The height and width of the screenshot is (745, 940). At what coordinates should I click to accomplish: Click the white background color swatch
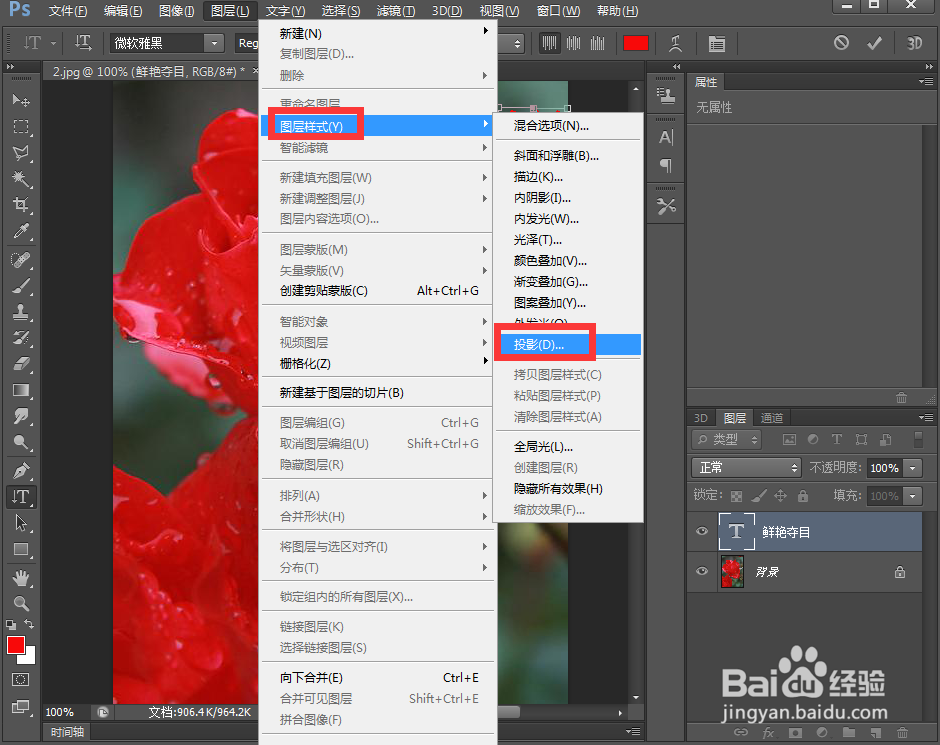pyautogui.click(x=29, y=658)
